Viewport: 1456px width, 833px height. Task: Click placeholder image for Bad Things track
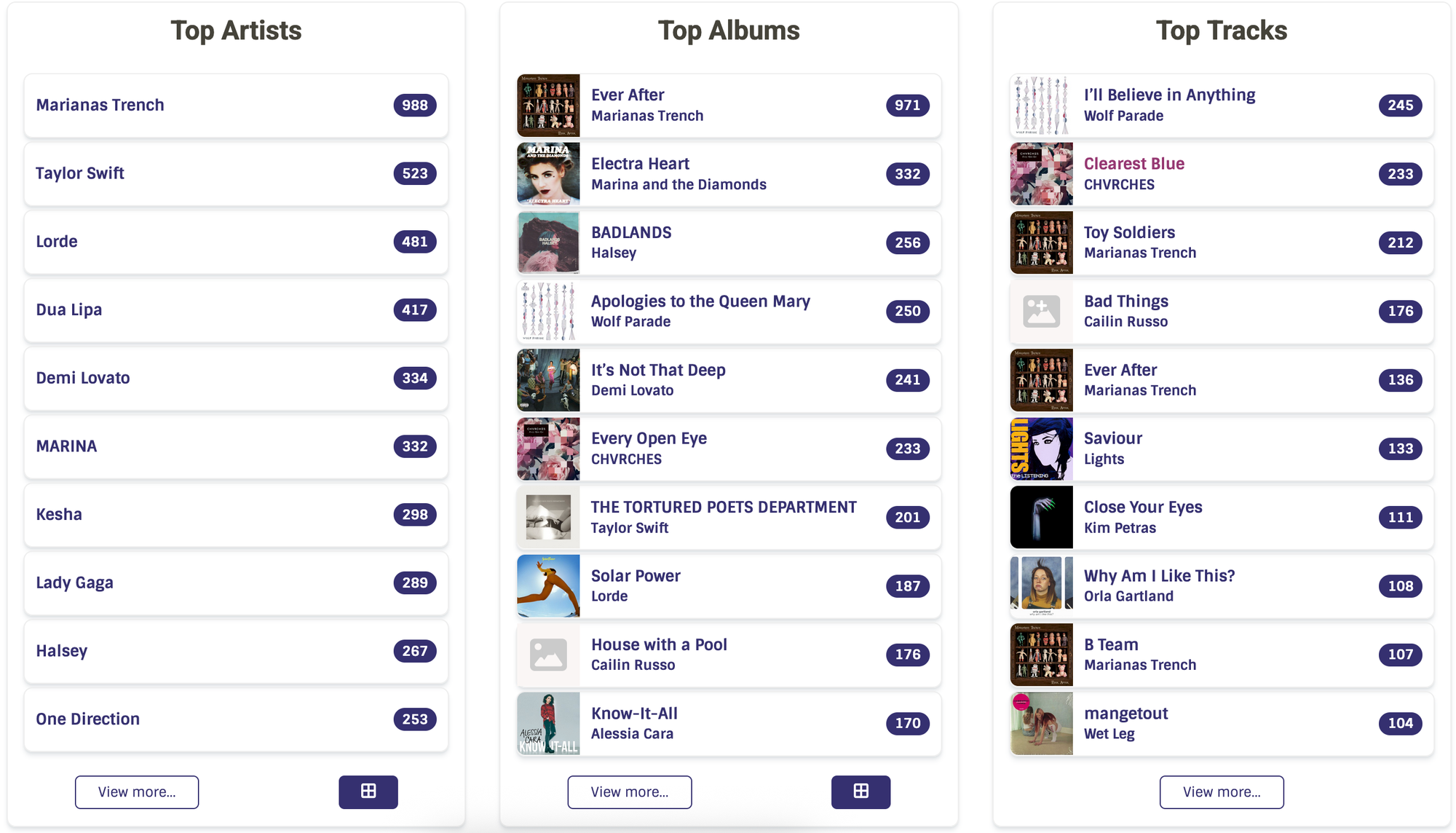pos(1041,312)
